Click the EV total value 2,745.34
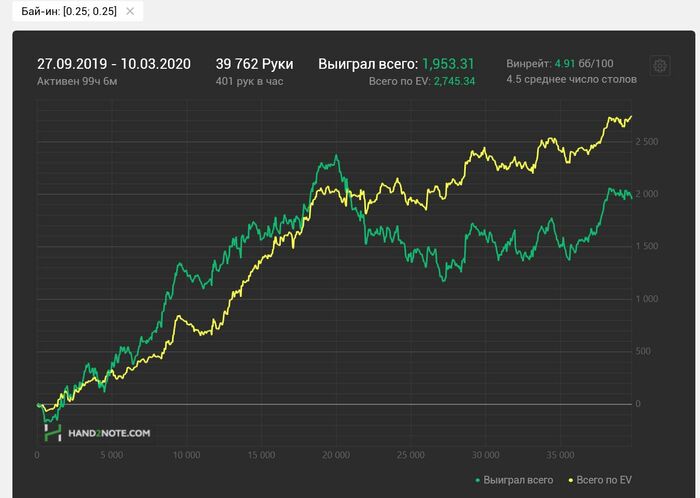700x498 pixels. (454, 81)
